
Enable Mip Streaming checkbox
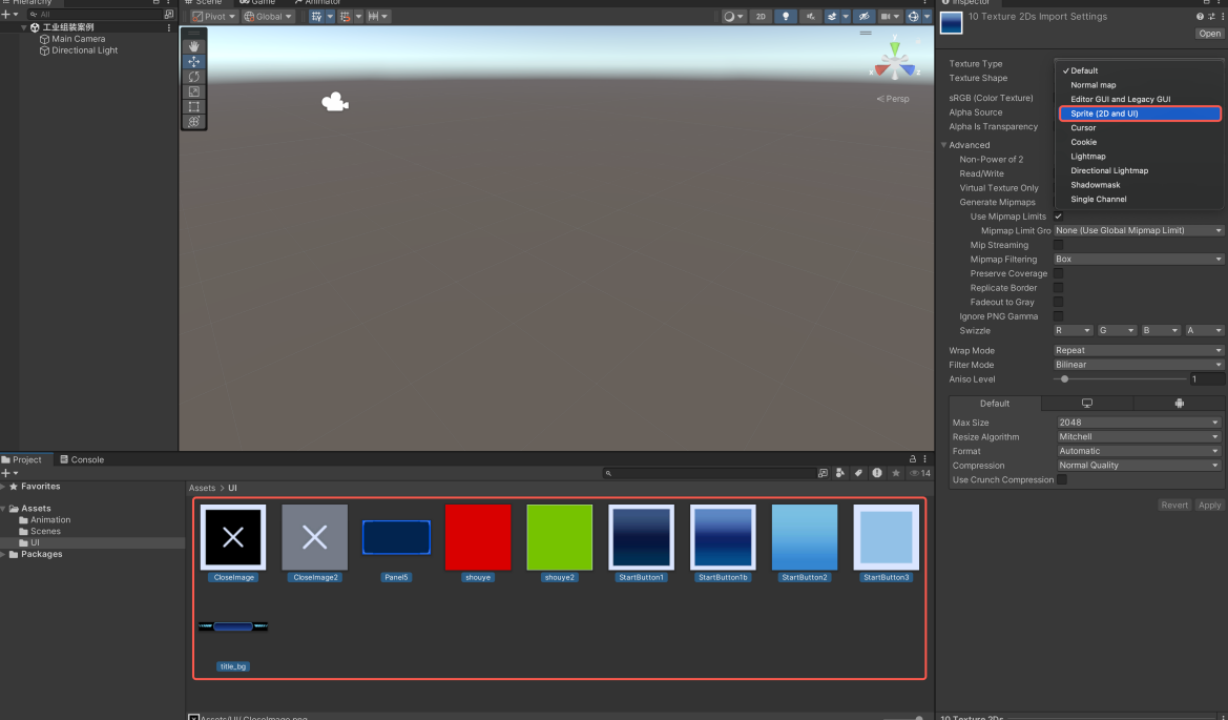point(1058,245)
